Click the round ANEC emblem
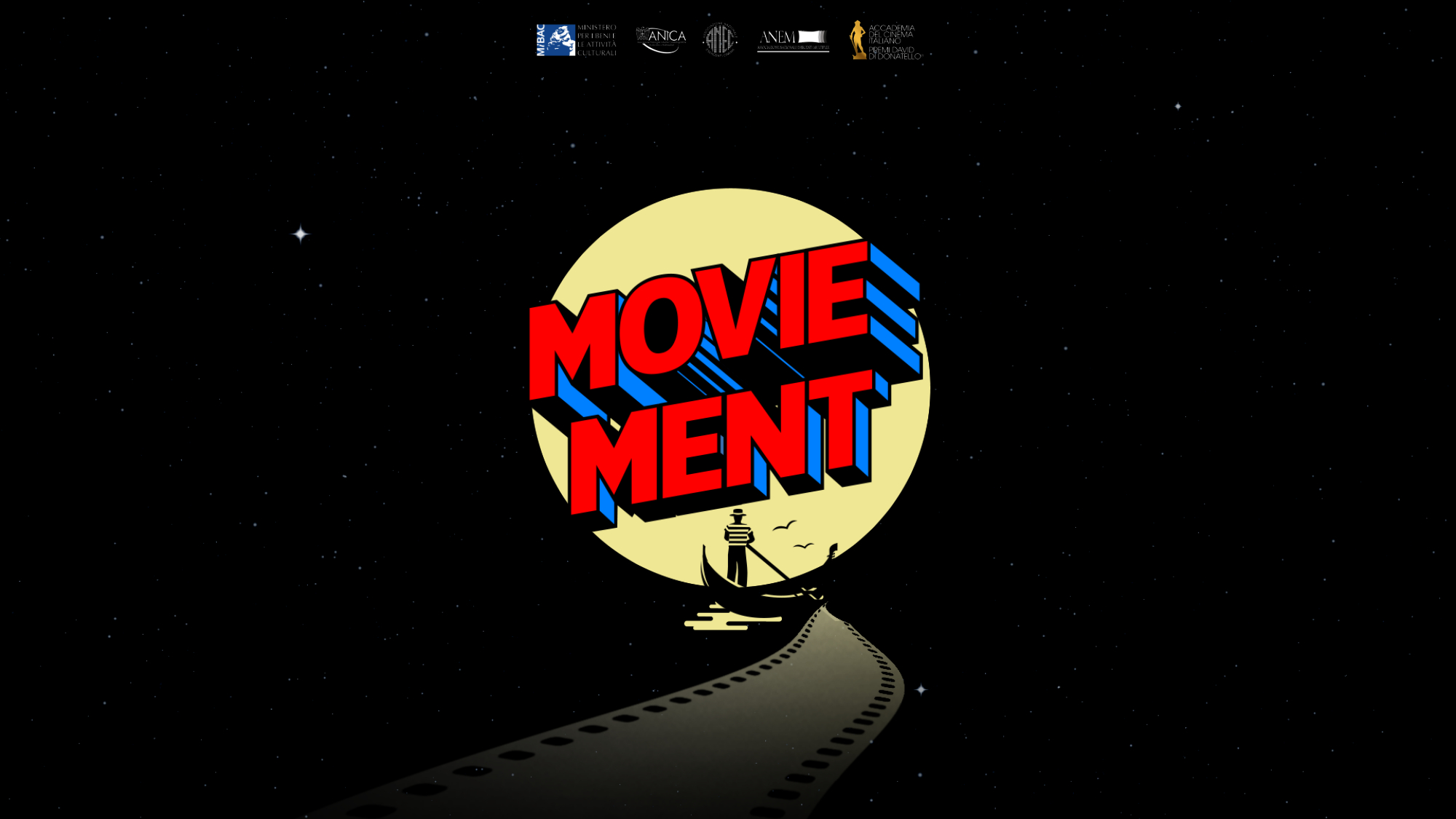This screenshot has width=1456, height=819. [x=720, y=39]
